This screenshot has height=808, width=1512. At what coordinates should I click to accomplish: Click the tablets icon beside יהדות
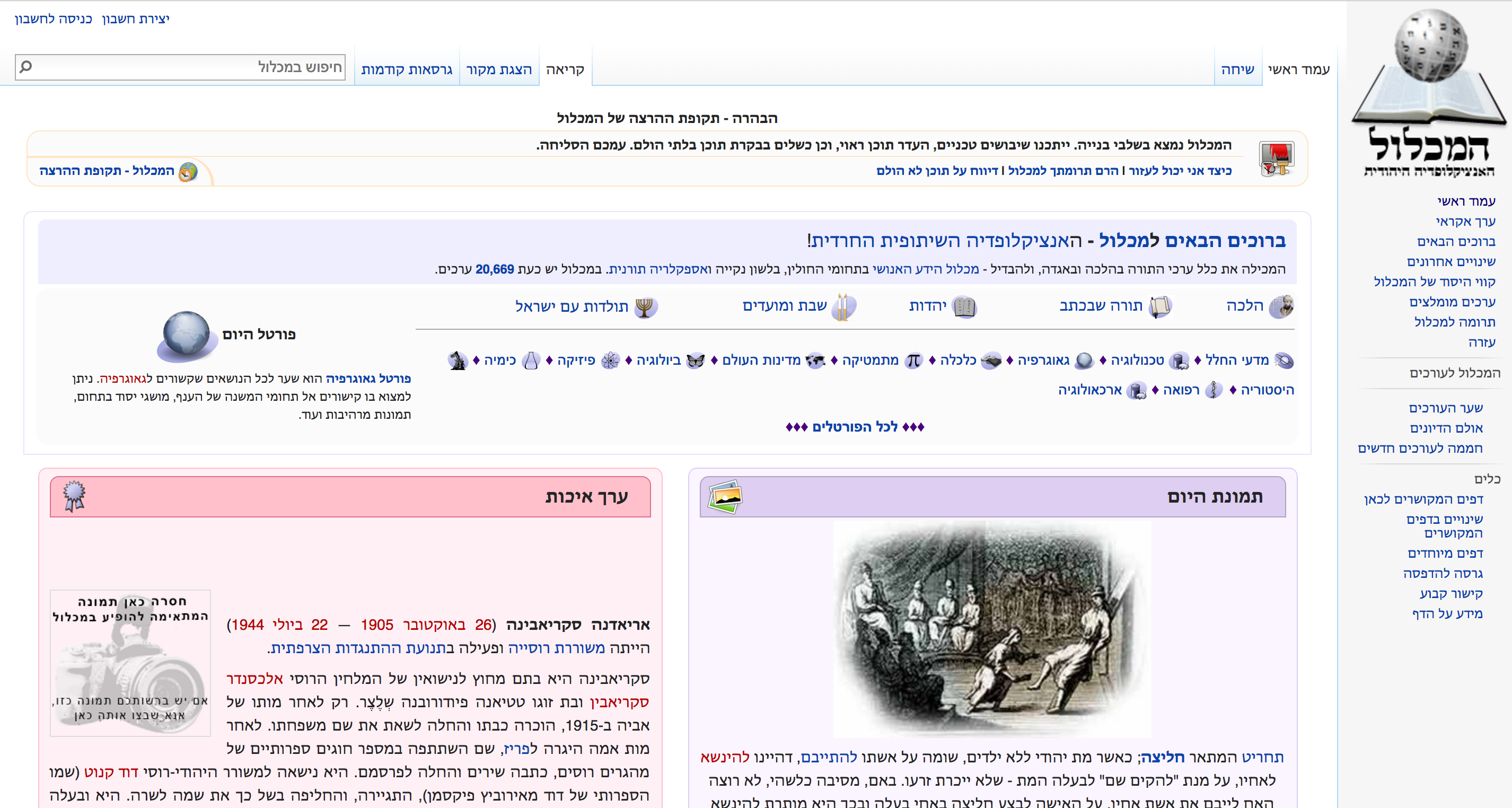click(x=964, y=306)
